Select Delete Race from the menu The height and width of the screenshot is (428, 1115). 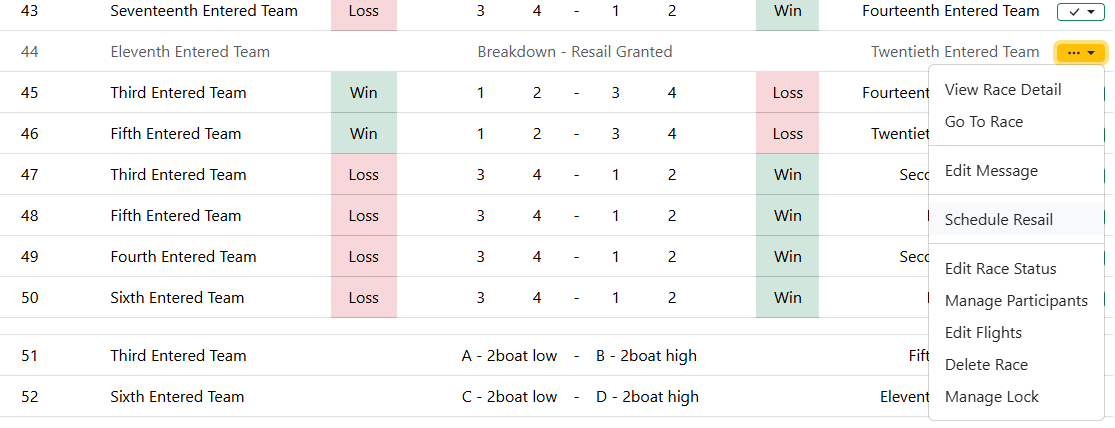coord(986,365)
